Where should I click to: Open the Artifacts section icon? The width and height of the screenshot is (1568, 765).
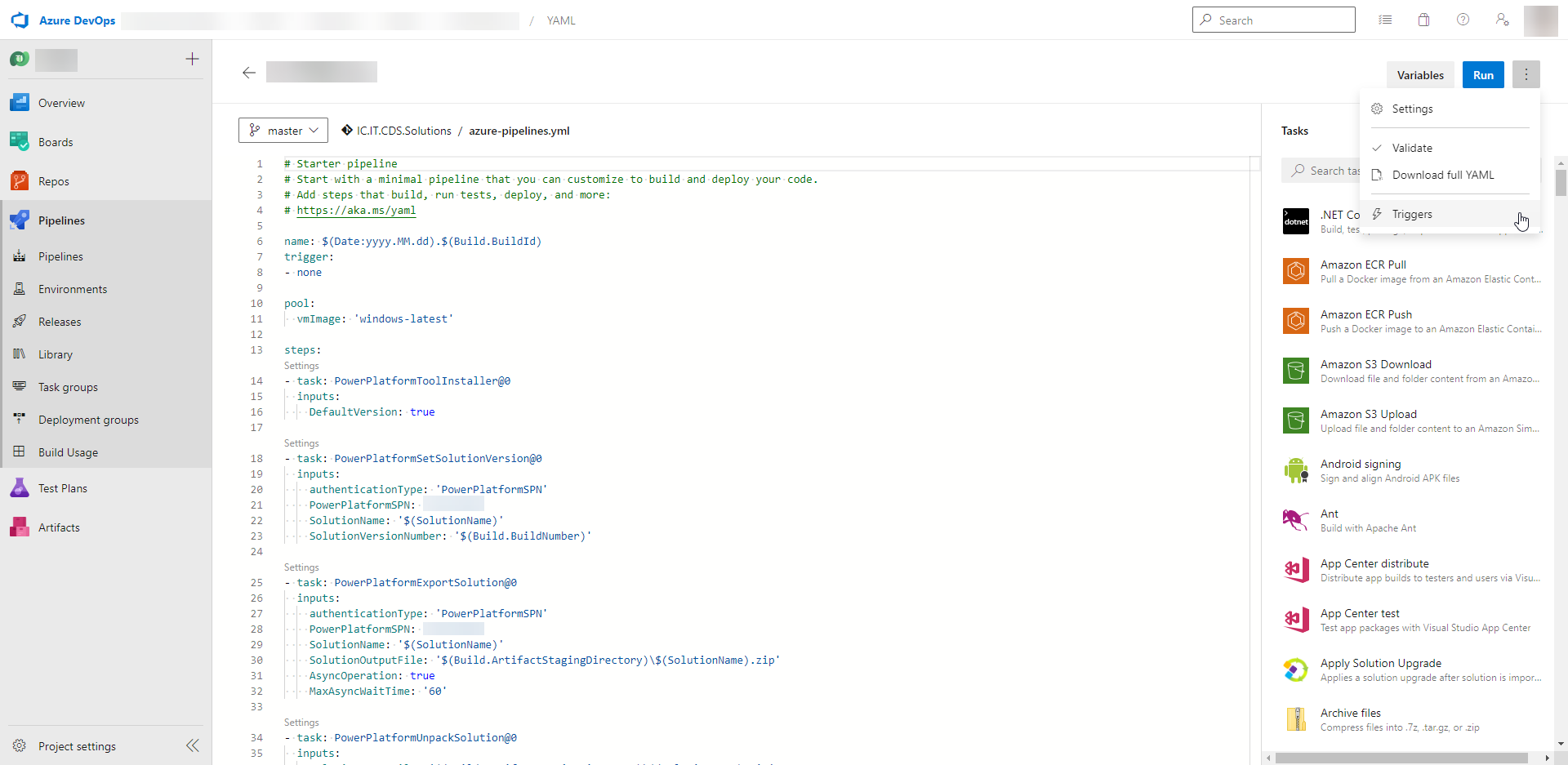(x=20, y=527)
